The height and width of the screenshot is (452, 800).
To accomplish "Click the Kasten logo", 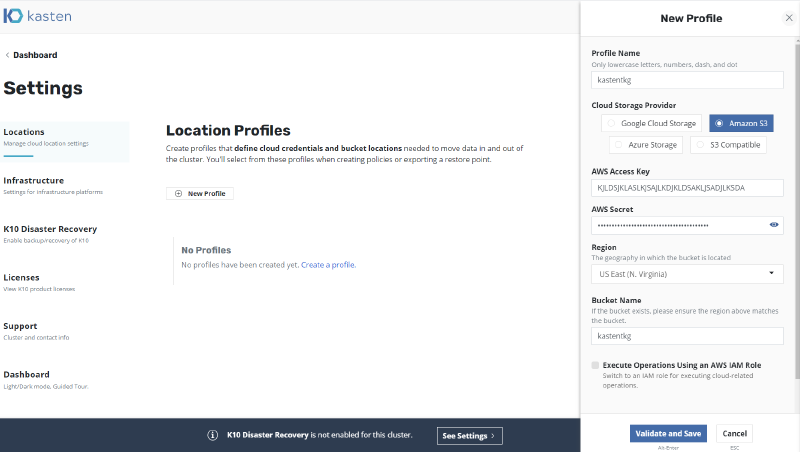I will point(37,16).
